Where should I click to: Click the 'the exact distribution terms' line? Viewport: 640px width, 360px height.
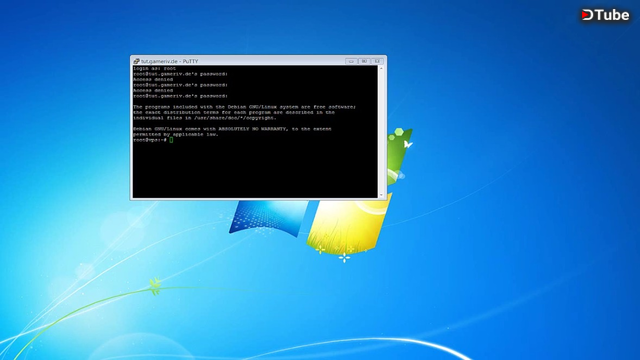tap(234, 112)
